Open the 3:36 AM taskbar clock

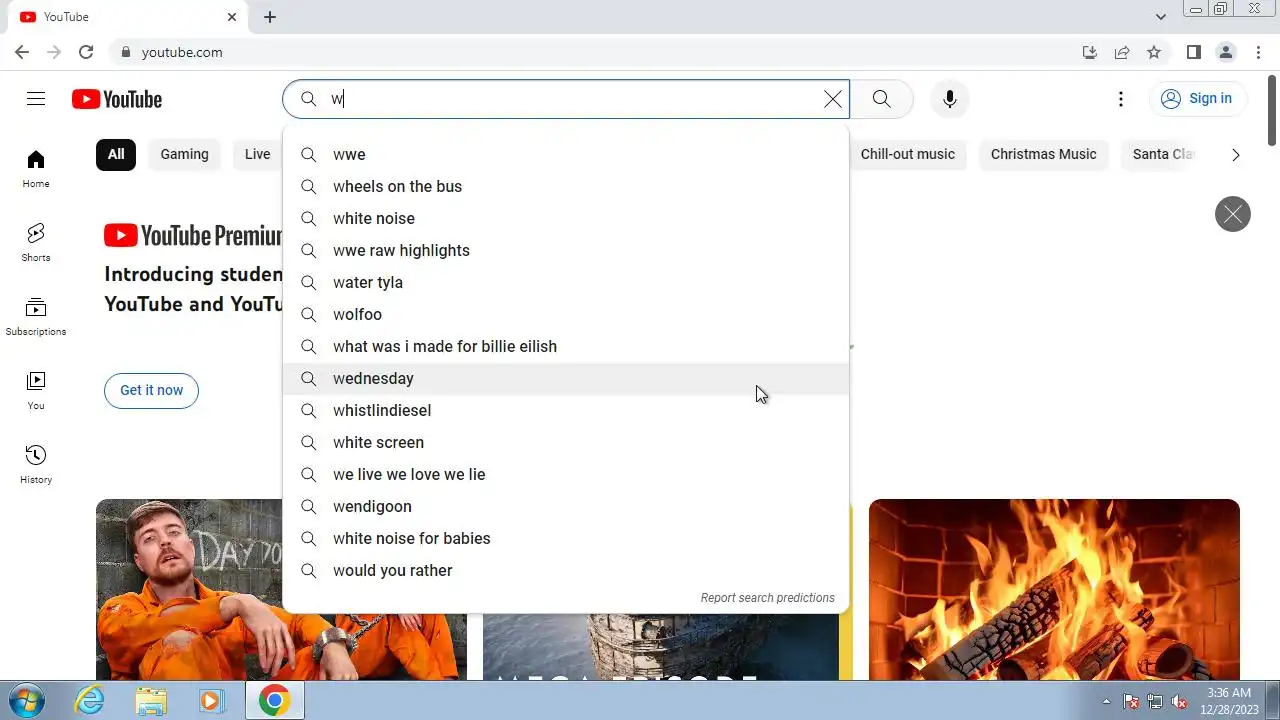coord(1228,700)
